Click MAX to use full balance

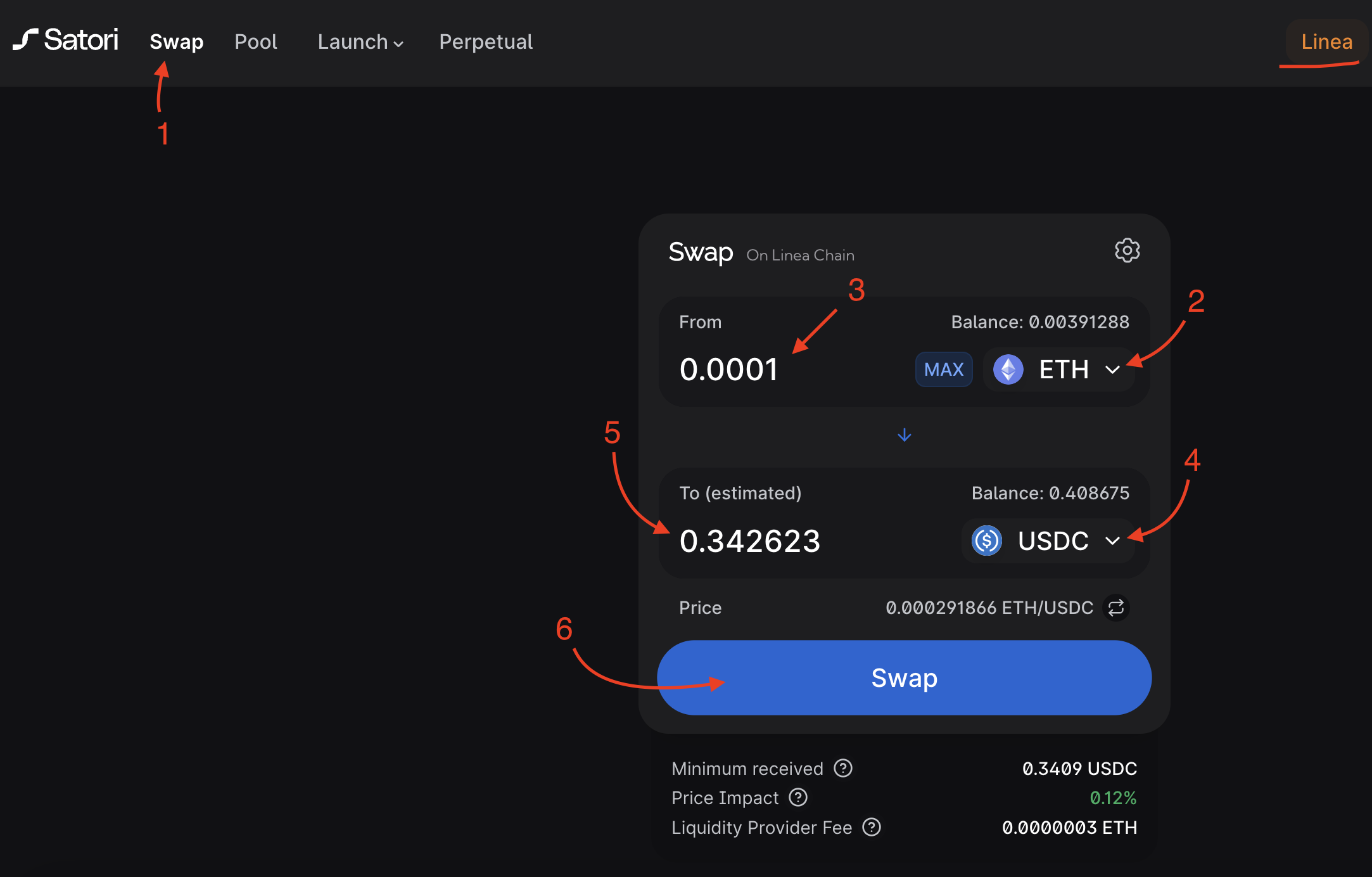point(944,369)
